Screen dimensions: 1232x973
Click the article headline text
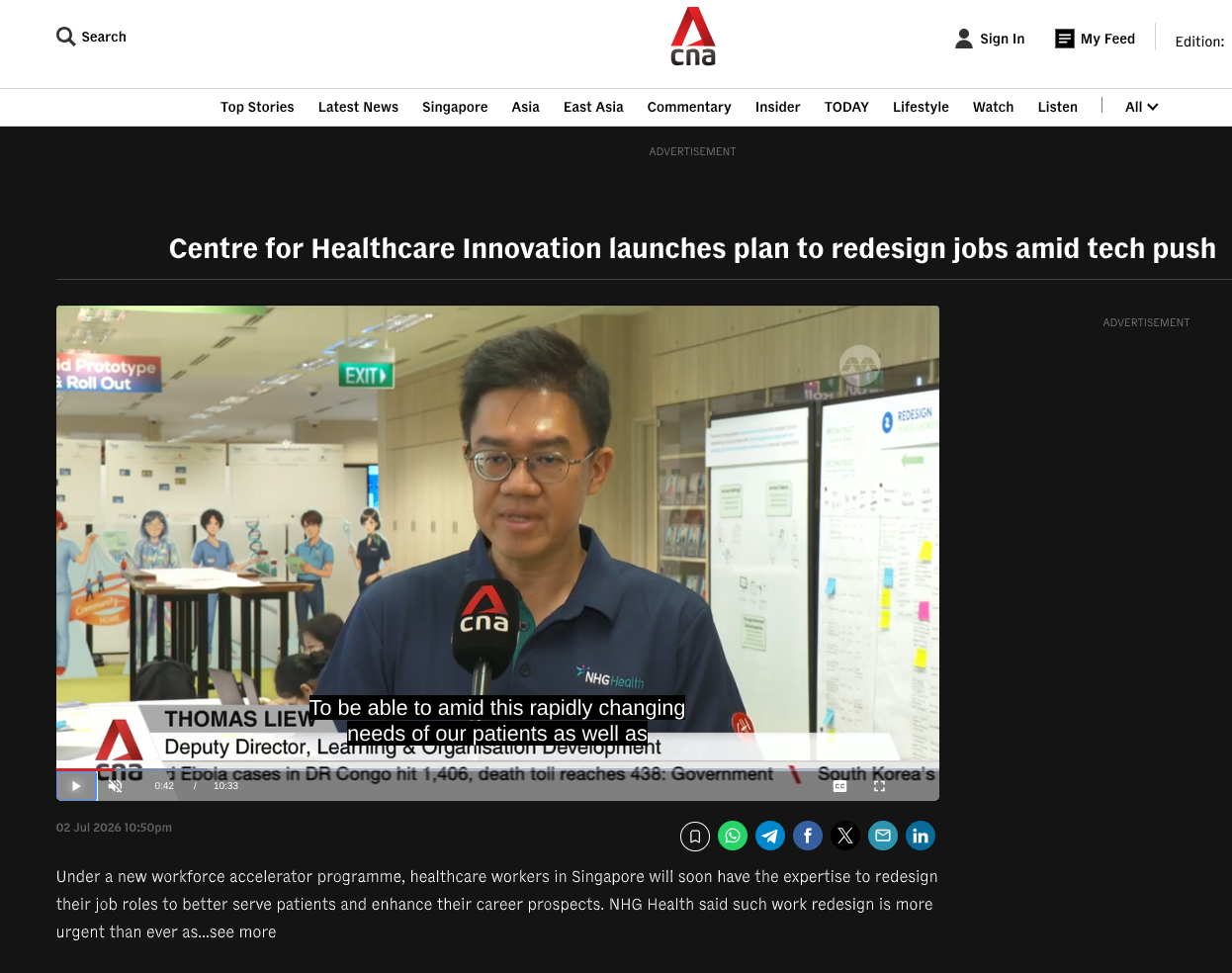(x=692, y=248)
